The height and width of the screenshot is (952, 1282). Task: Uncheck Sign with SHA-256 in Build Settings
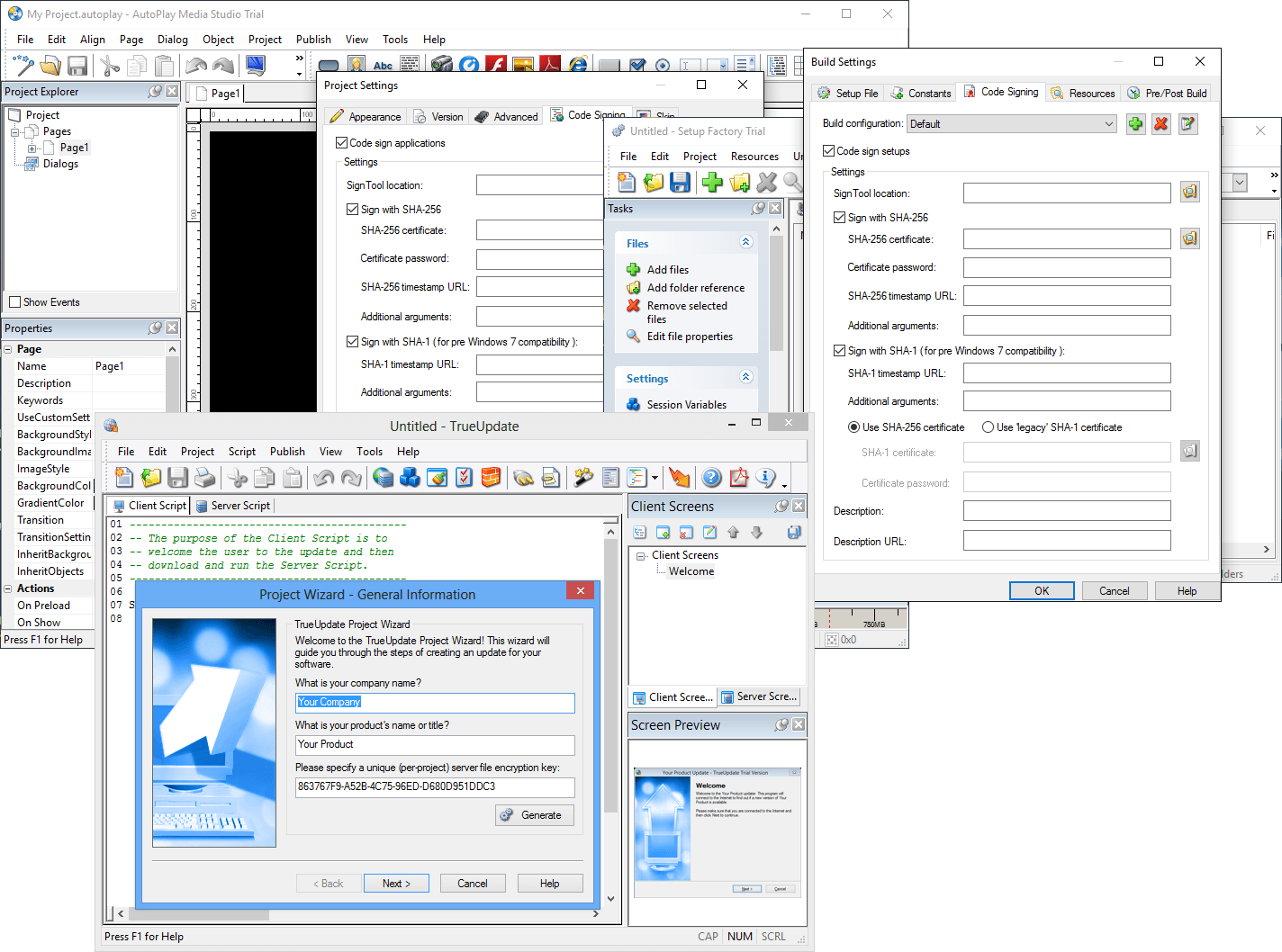point(838,217)
